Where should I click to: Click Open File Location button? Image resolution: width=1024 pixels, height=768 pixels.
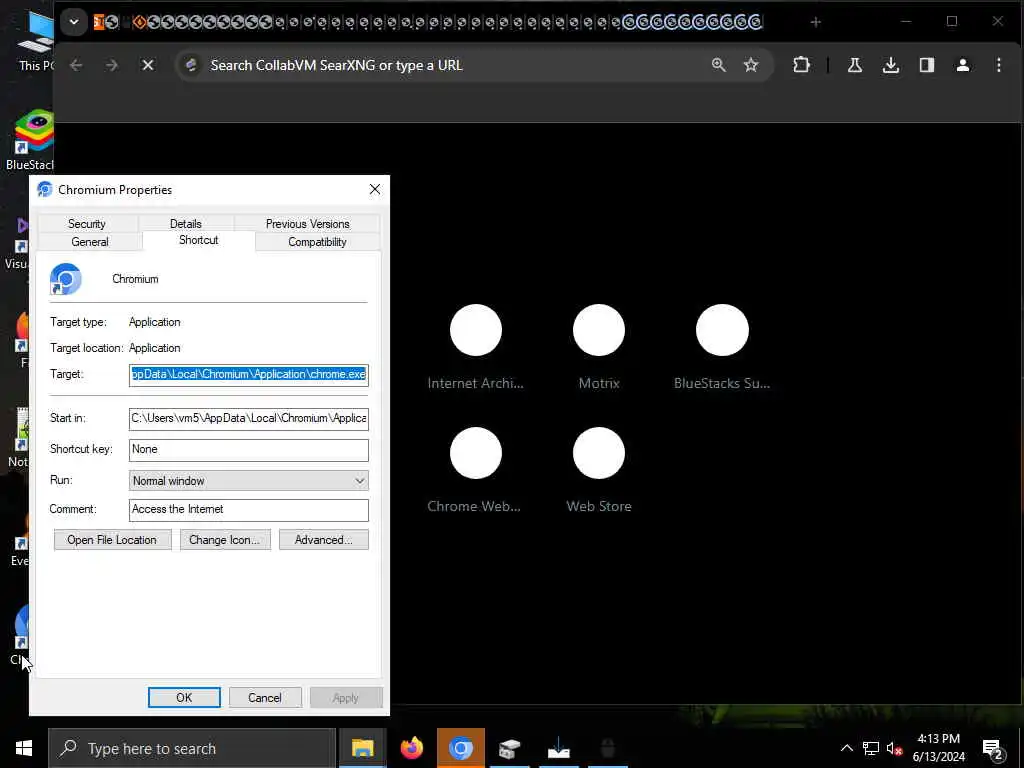[112, 540]
